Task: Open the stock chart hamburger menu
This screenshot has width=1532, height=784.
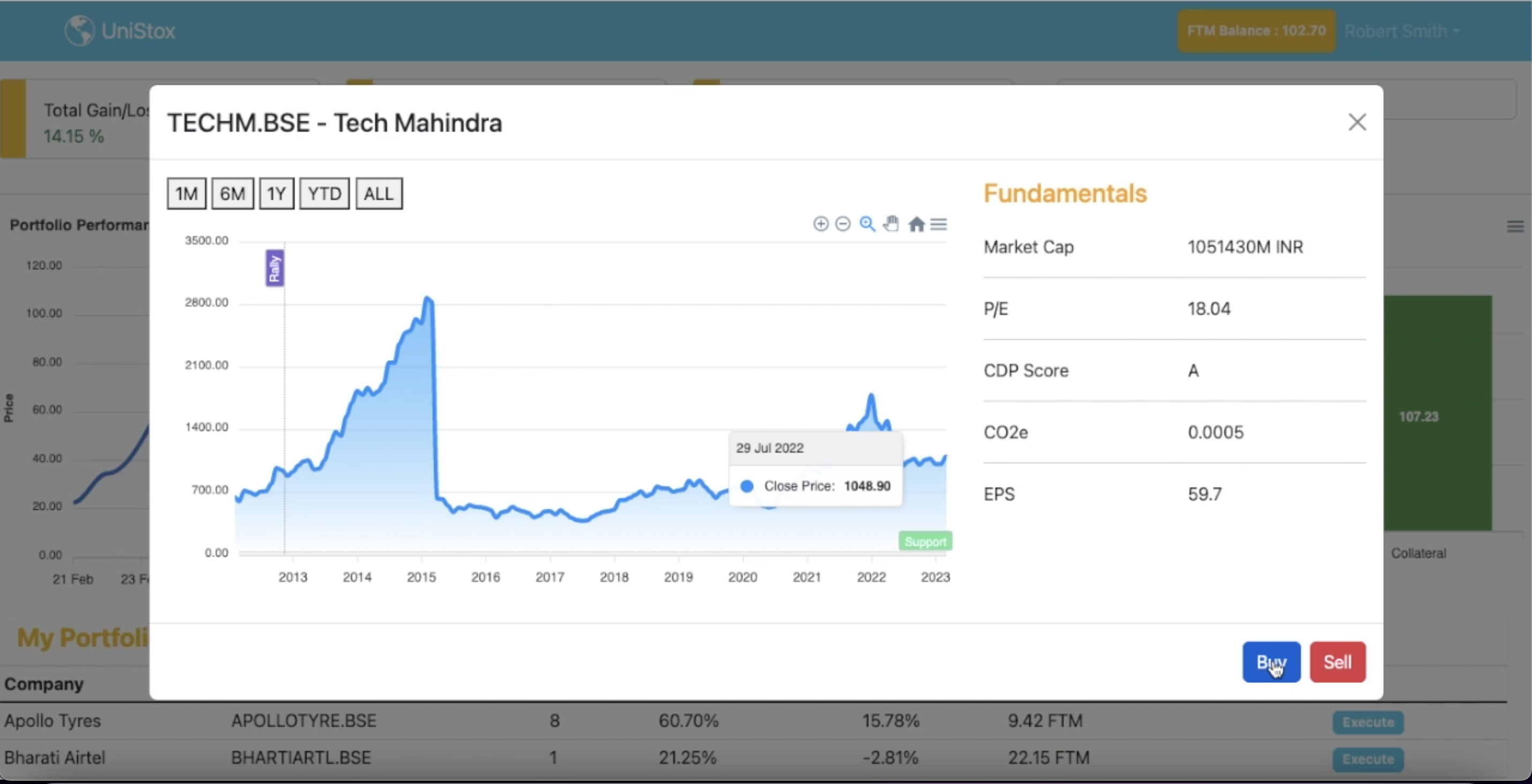Action: coord(939,224)
